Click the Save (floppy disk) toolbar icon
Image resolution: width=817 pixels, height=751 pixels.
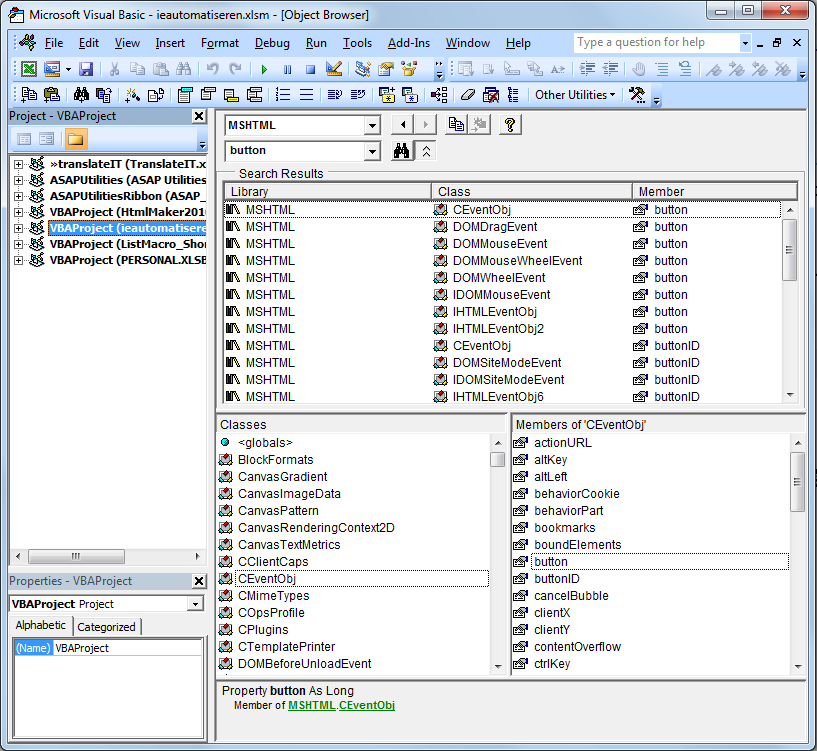[x=86, y=69]
